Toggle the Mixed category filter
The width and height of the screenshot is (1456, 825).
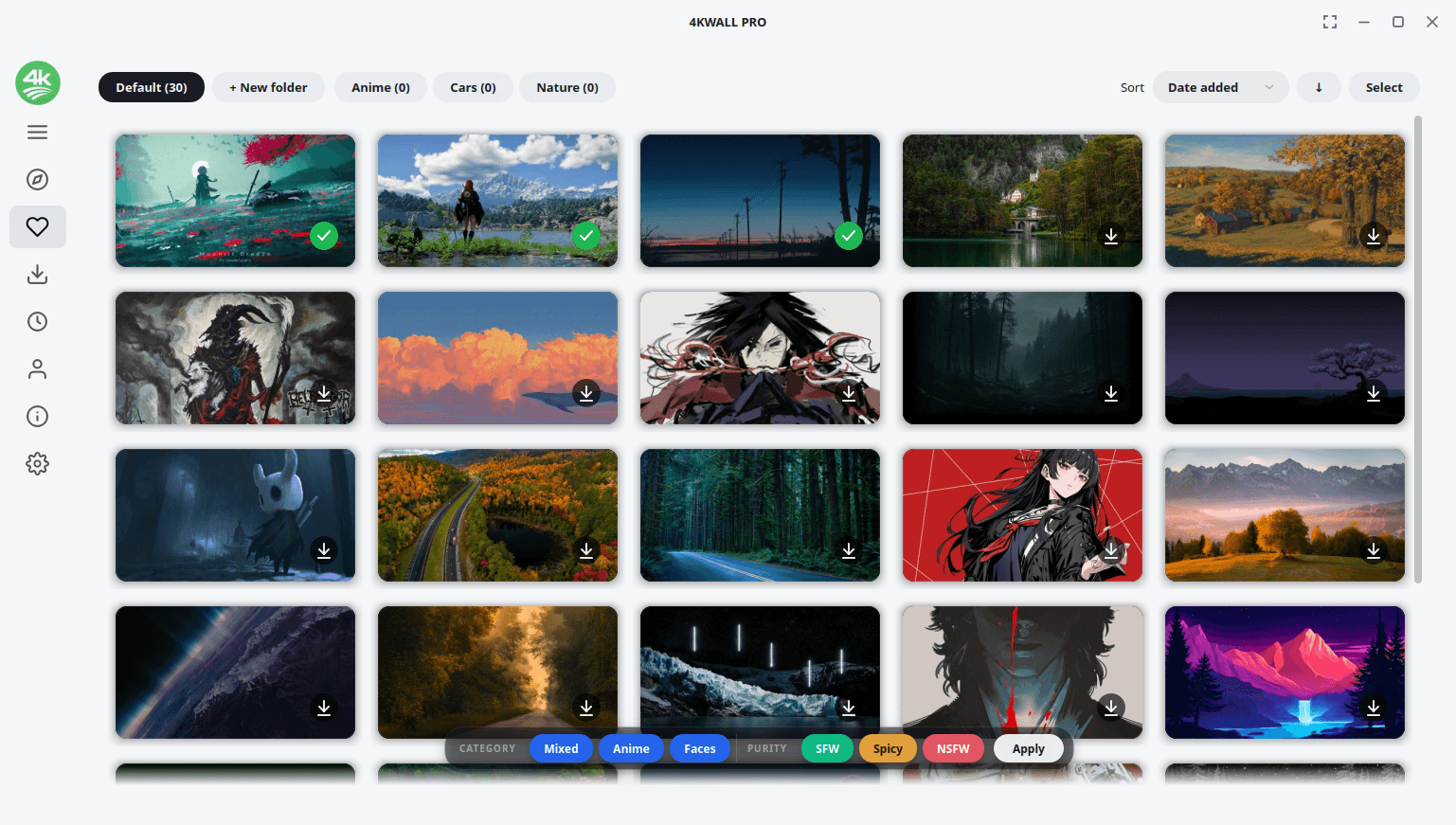pos(561,748)
